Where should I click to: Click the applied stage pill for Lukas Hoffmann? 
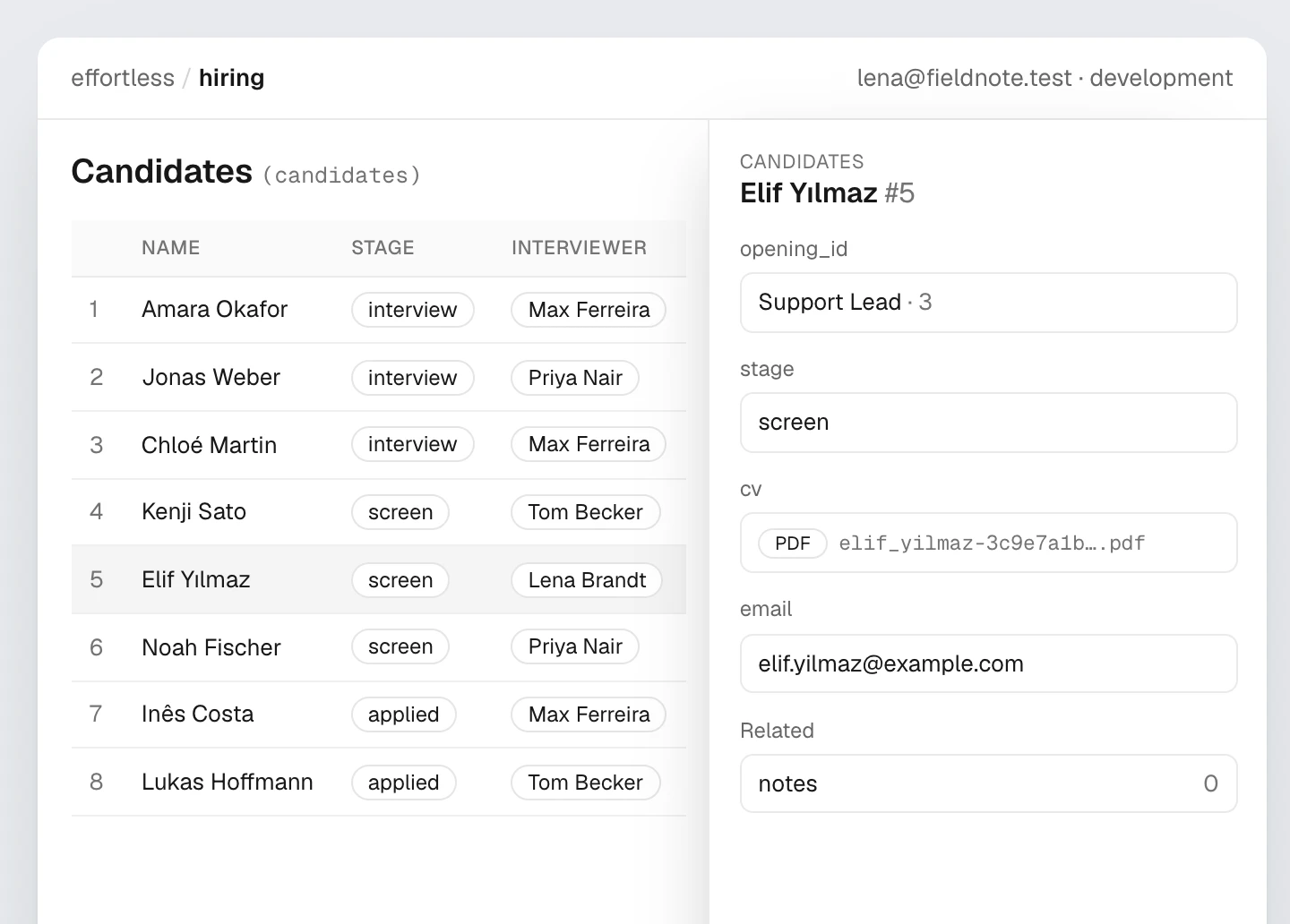pyautogui.click(x=403, y=783)
